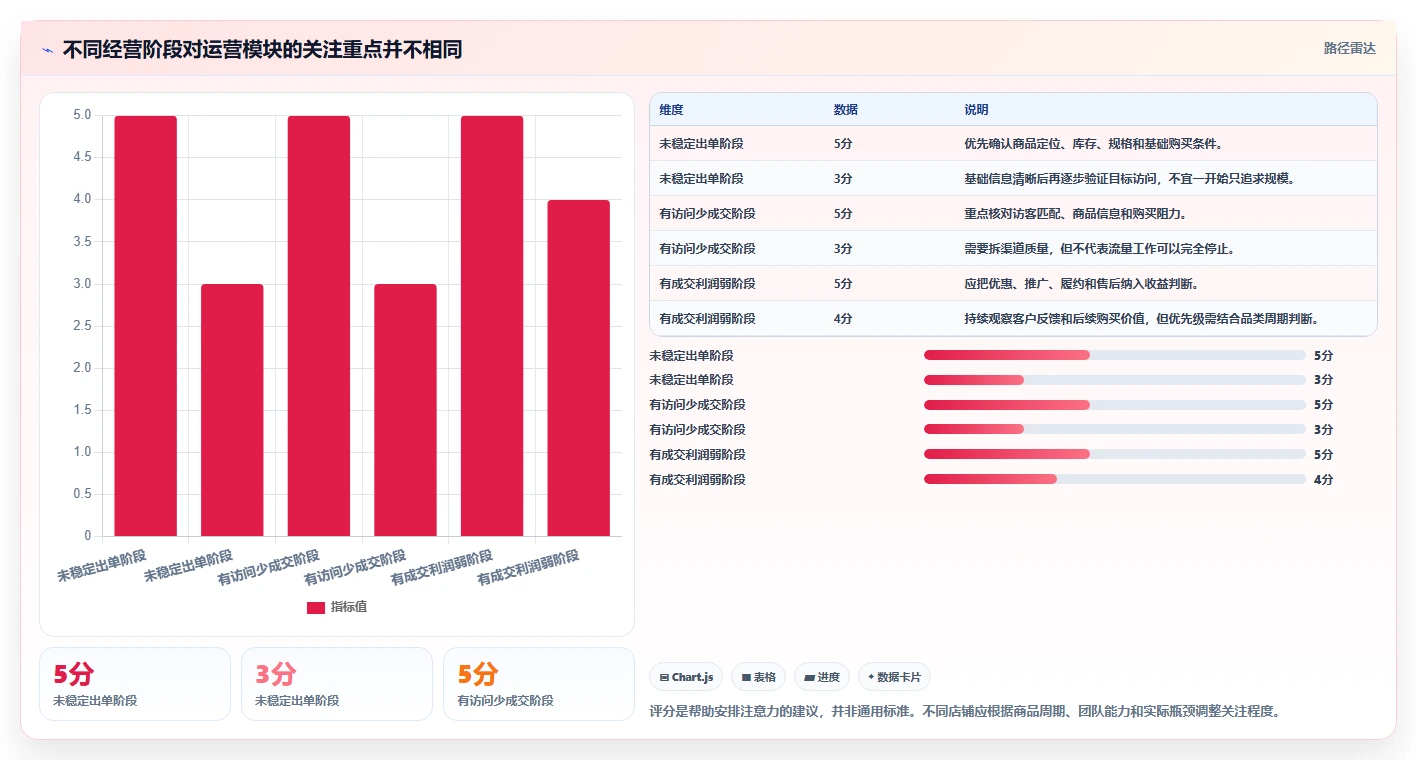Click the 有访问少成交阶段 chart bar reaching 3.0
1417x760 pixels.
[x=405, y=410]
